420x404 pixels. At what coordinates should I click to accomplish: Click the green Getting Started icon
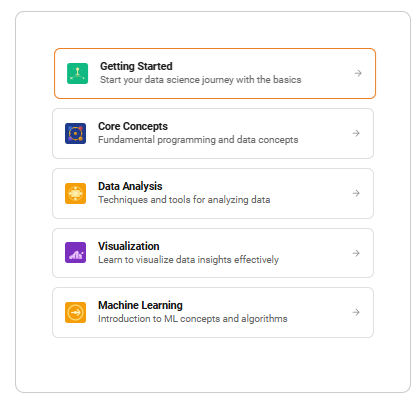77,73
